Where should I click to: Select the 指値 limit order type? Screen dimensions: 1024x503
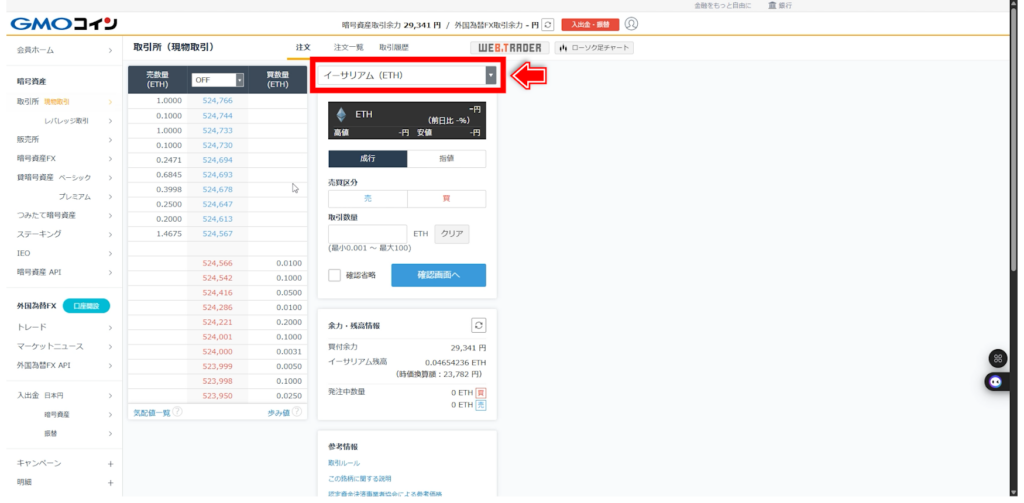click(x=446, y=159)
